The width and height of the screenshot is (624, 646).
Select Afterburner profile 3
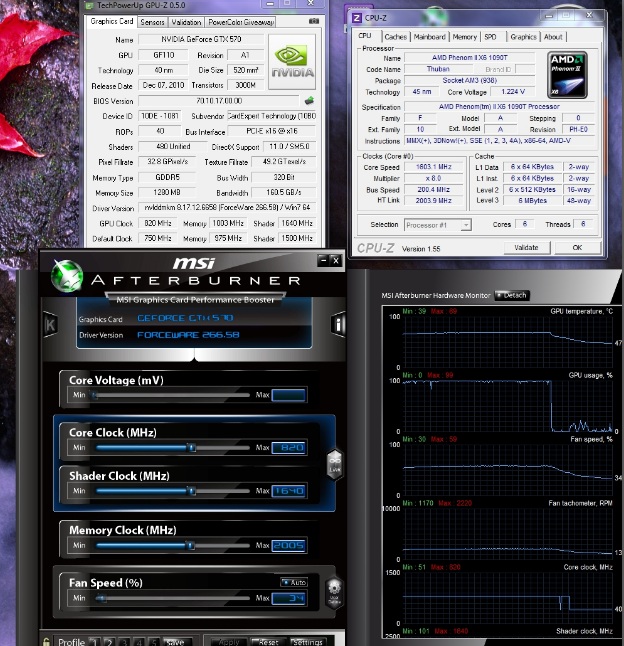click(124, 642)
